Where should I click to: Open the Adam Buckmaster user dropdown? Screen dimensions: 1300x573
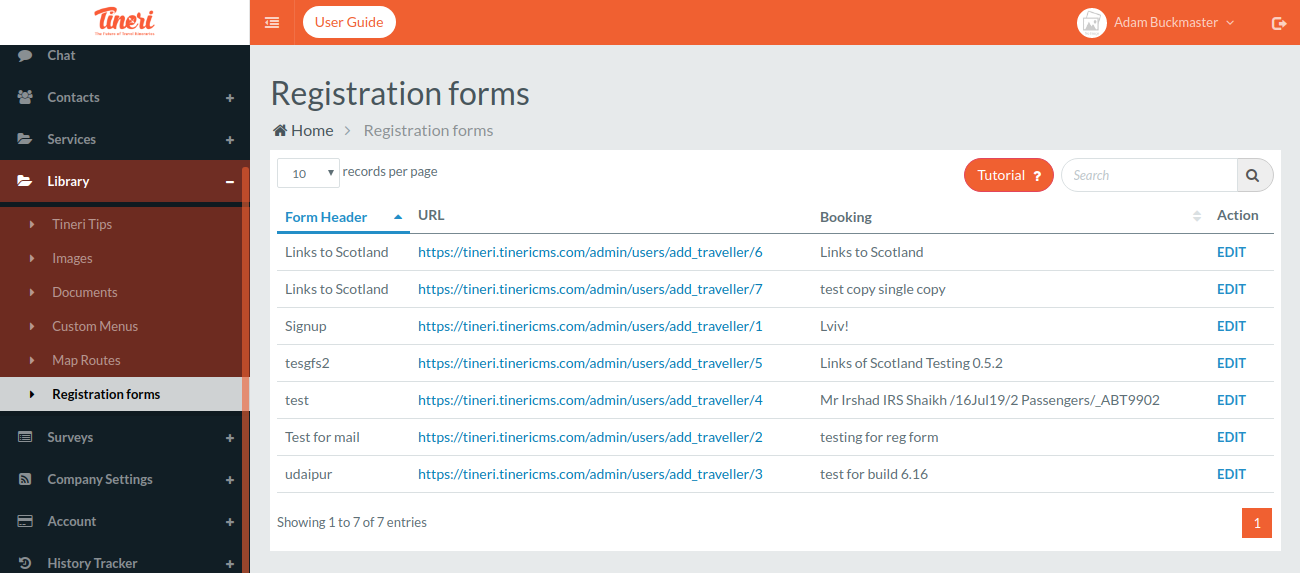click(x=1174, y=23)
